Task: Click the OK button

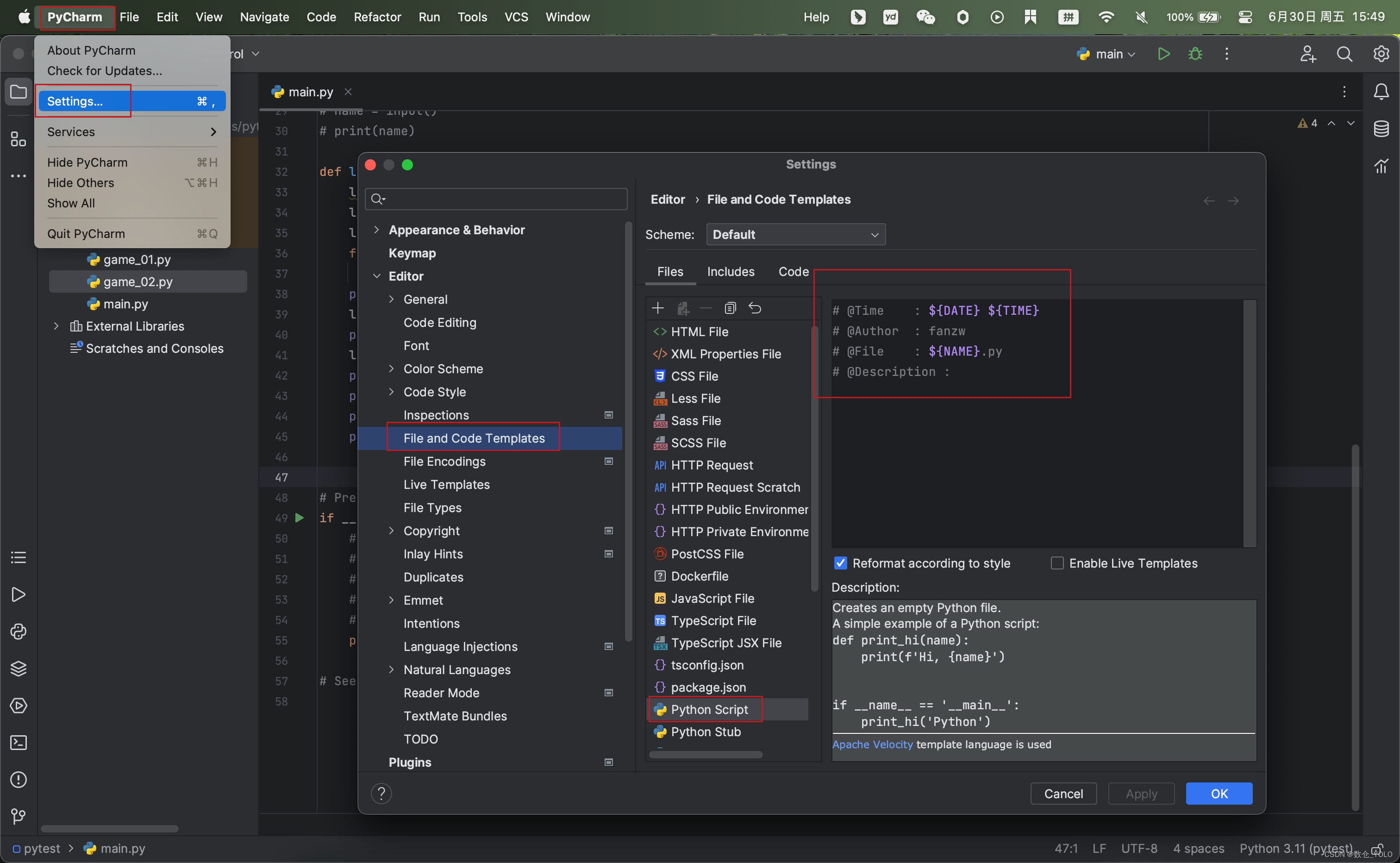Action: [1219, 794]
